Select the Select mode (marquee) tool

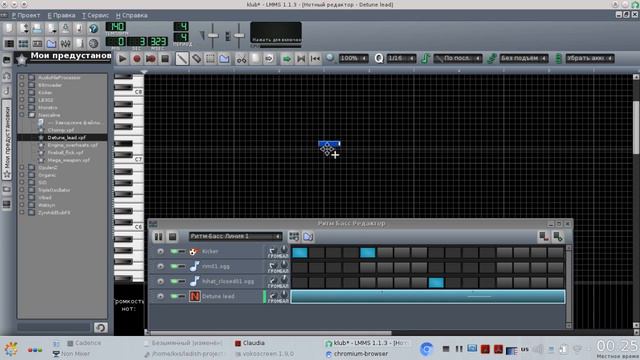click(x=210, y=59)
